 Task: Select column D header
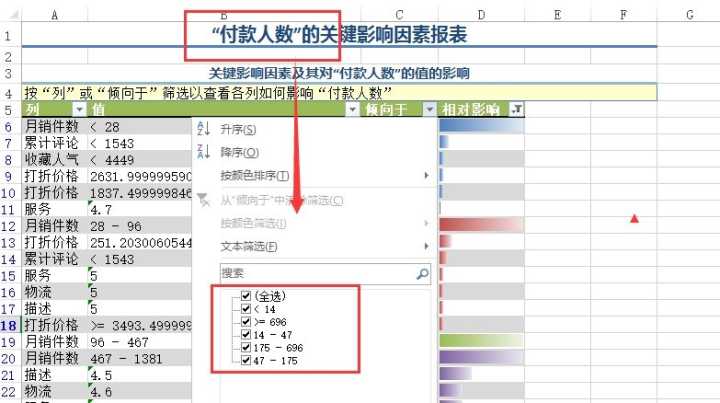coord(481,14)
